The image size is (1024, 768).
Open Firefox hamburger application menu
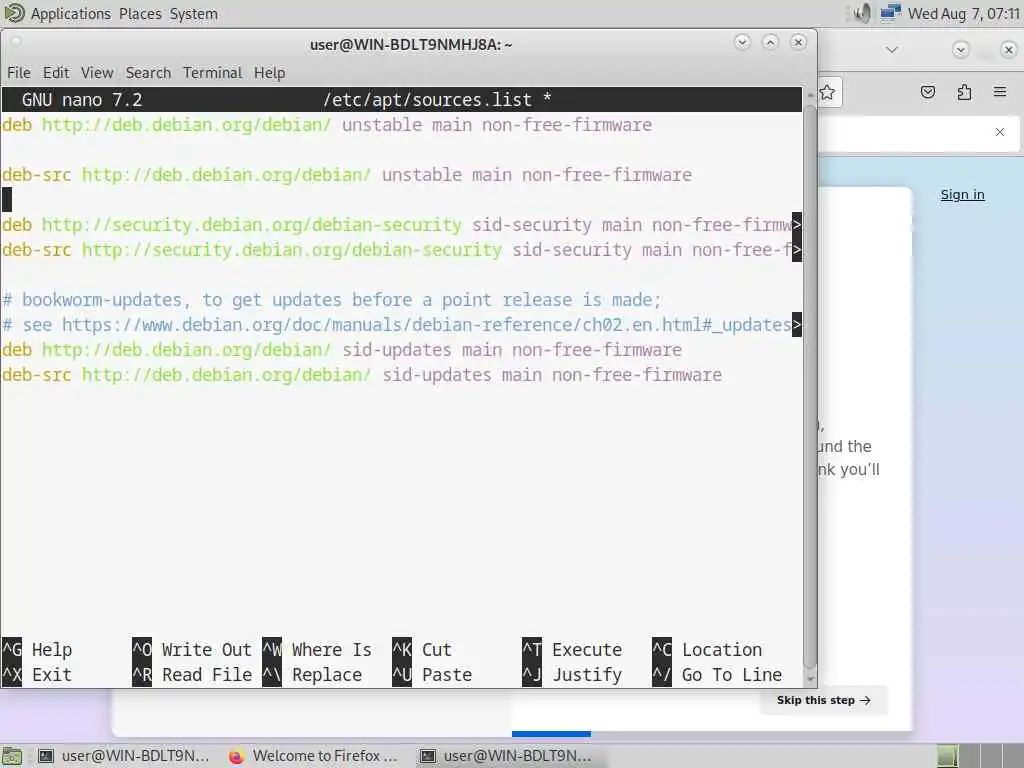1000,92
